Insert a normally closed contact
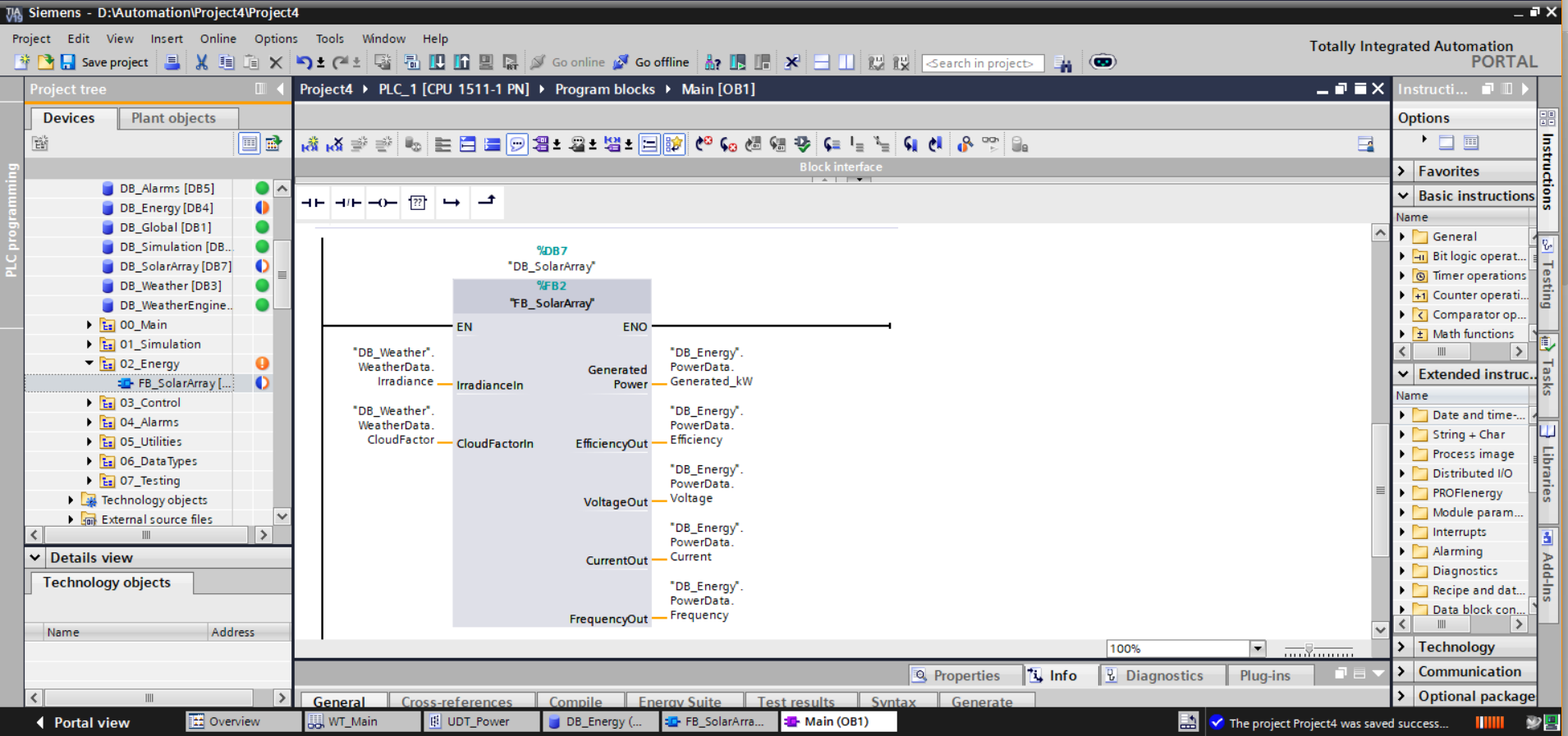The height and width of the screenshot is (736, 1568). coord(348,203)
